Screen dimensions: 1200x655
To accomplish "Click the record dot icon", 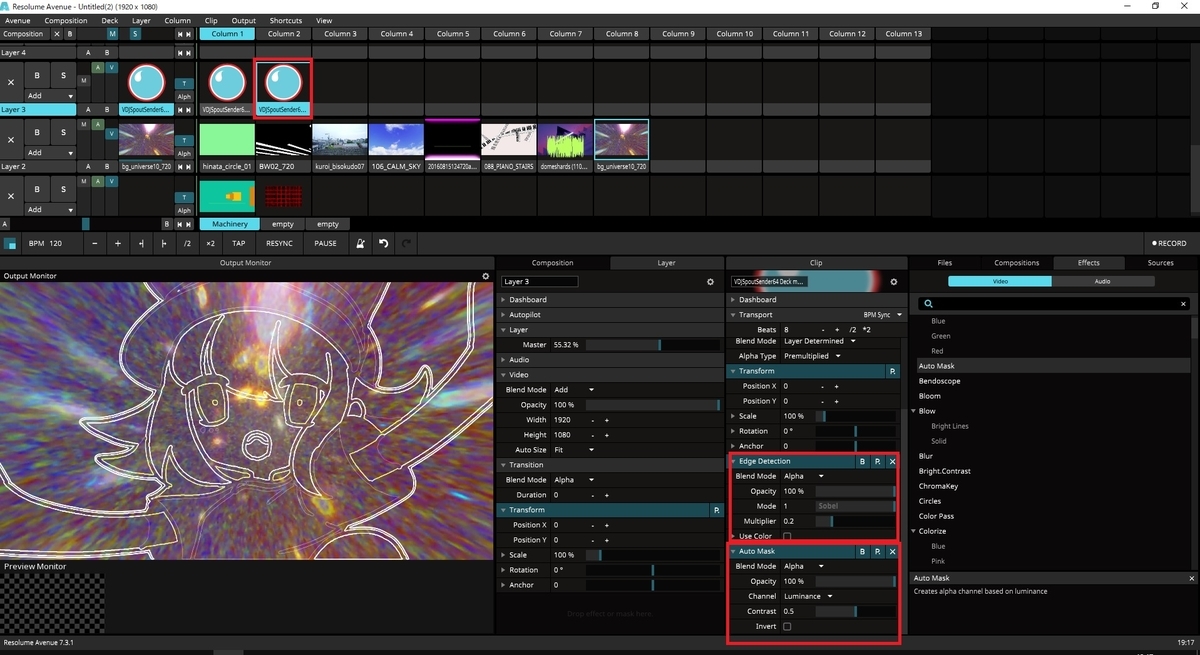I will click(1155, 243).
